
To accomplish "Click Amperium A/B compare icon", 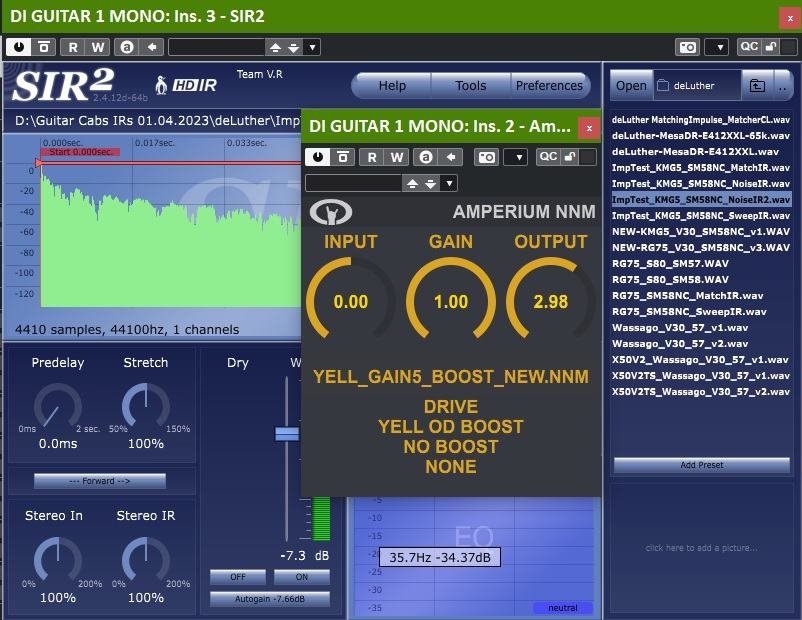I will click(x=426, y=157).
